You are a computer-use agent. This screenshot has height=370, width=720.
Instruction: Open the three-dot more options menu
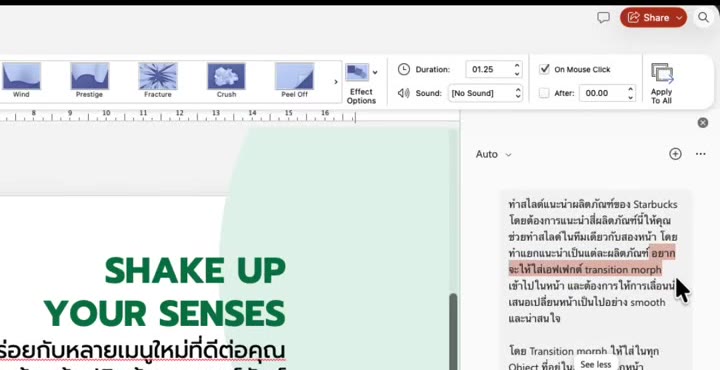(700, 154)
